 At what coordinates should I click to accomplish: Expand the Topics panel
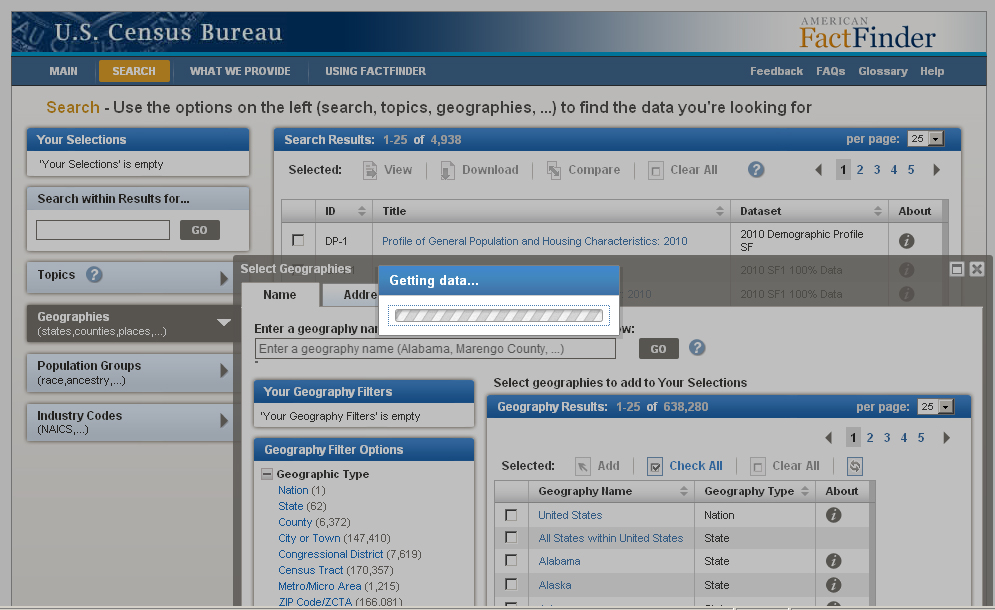tap(223, 278)
